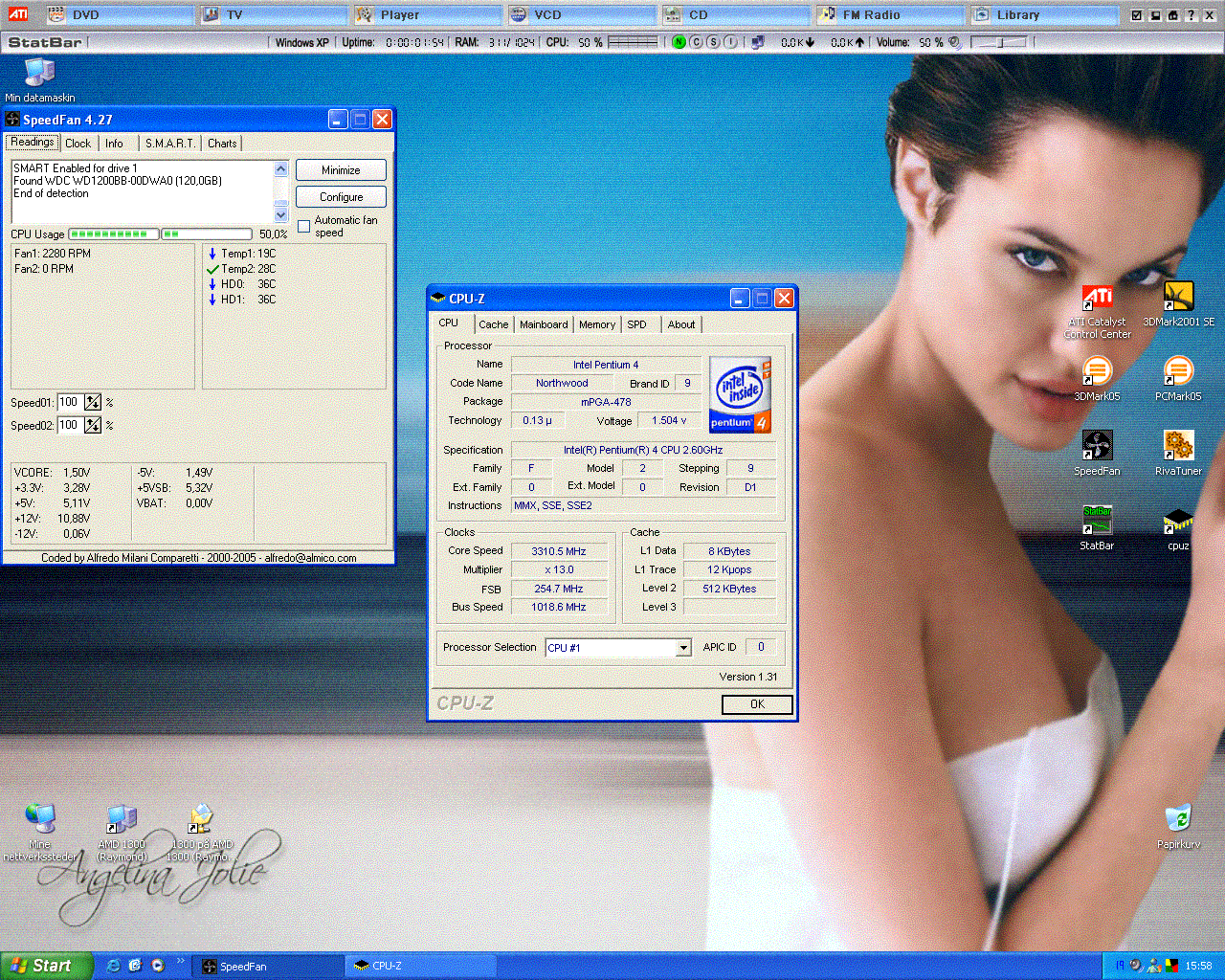Open Min datamaskin desktop icon
The height and width of the screenshot is (980, 1225).
(39, 79)
